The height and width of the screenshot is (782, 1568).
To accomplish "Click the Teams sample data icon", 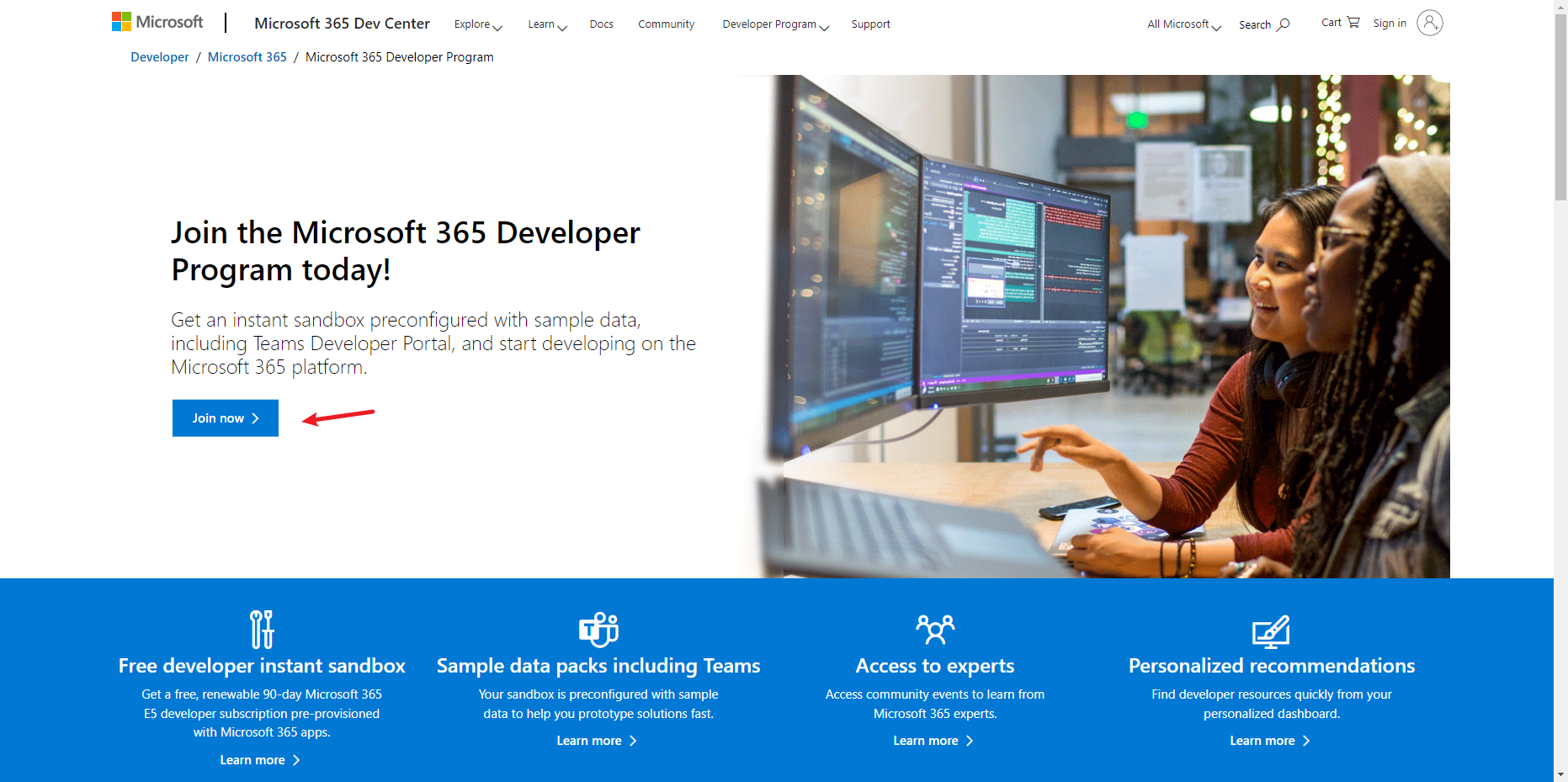I will click(598, 630).
